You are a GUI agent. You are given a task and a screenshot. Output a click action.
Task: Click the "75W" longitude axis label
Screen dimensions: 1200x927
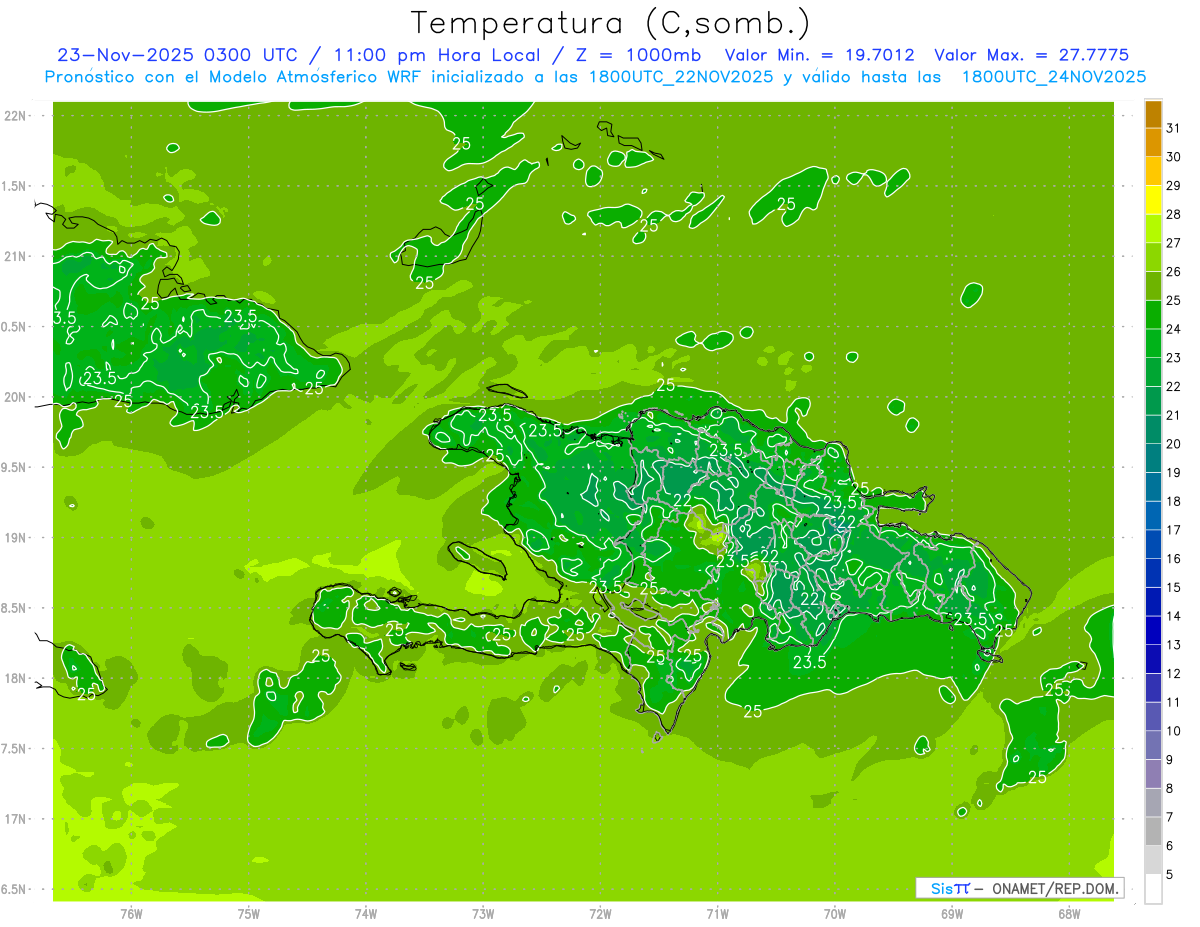pos(248,913)
